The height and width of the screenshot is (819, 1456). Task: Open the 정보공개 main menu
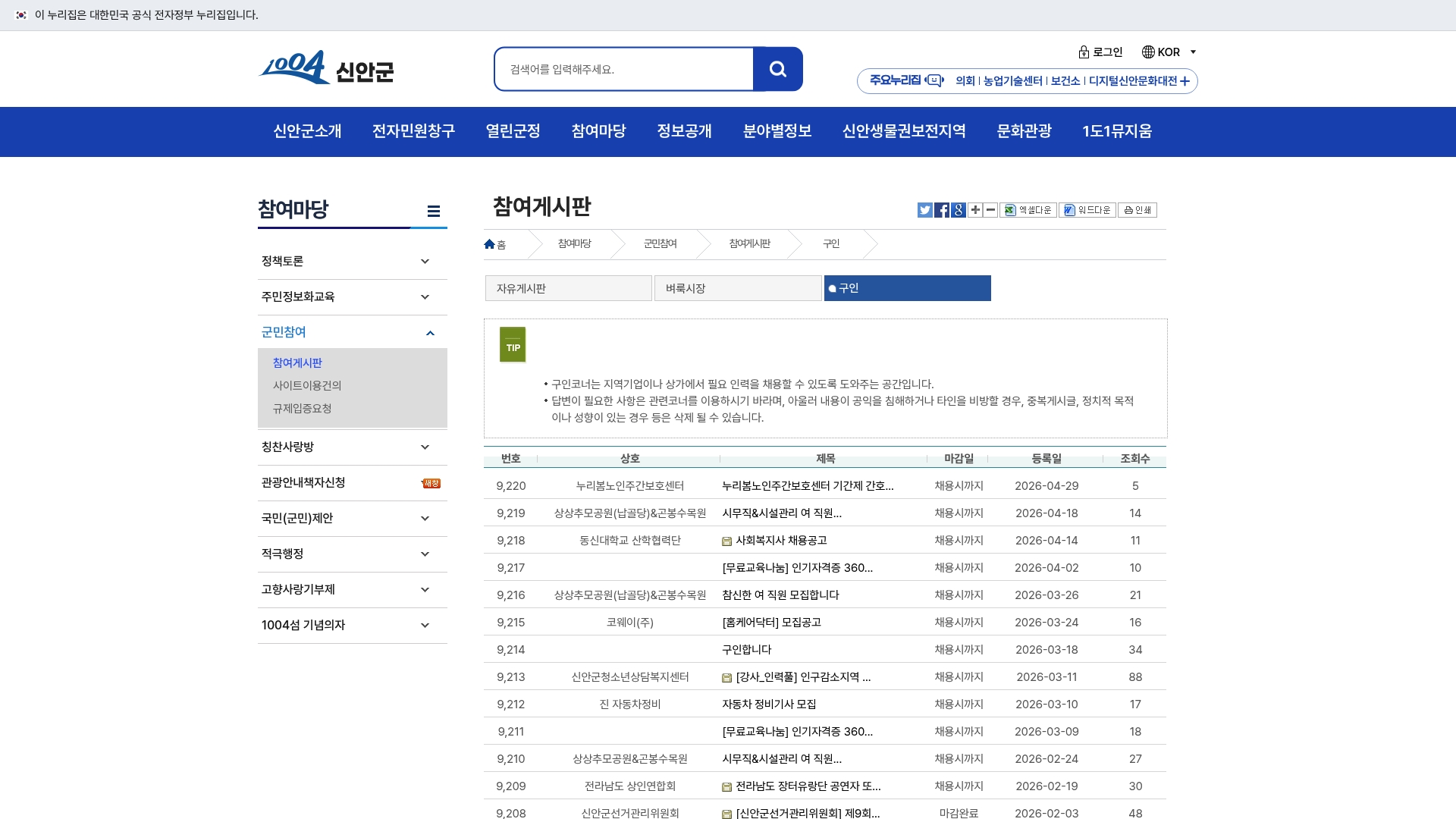[684, 131]
